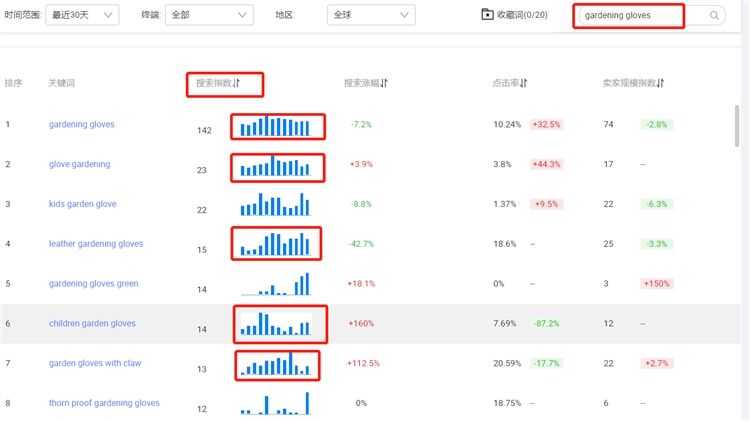The image size is (750, 421).
Task: Click the +160% search growth value
Action: [361, 323]
